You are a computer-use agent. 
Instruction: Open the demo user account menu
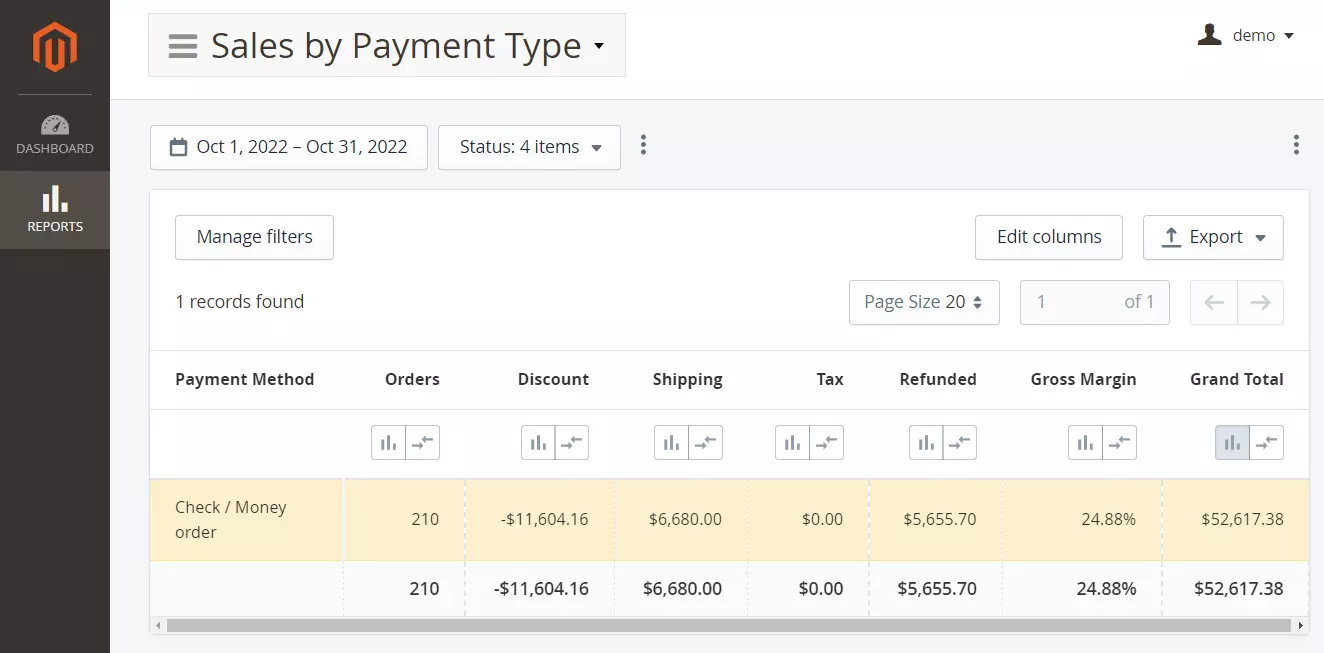1246,36
